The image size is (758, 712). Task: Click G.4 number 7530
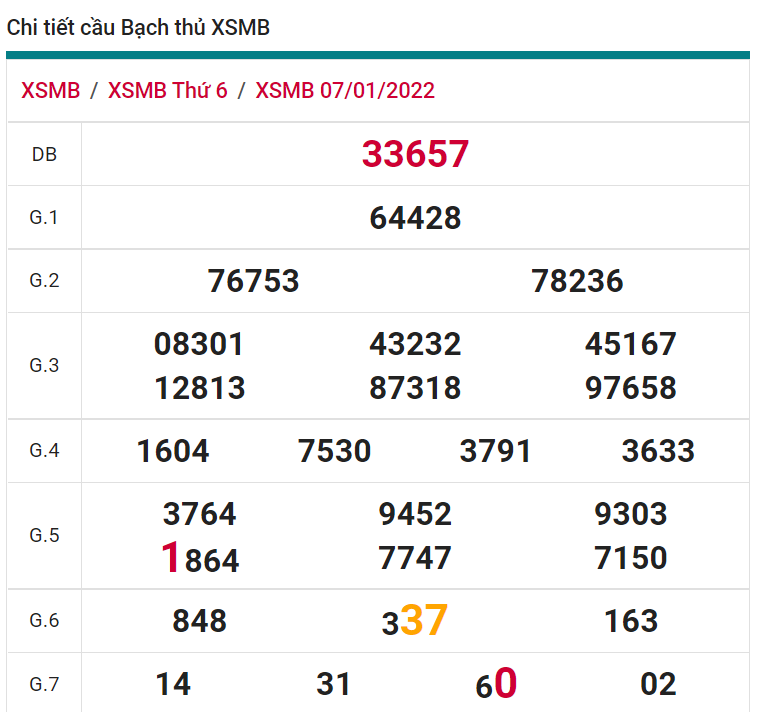[x=334, y=451]
